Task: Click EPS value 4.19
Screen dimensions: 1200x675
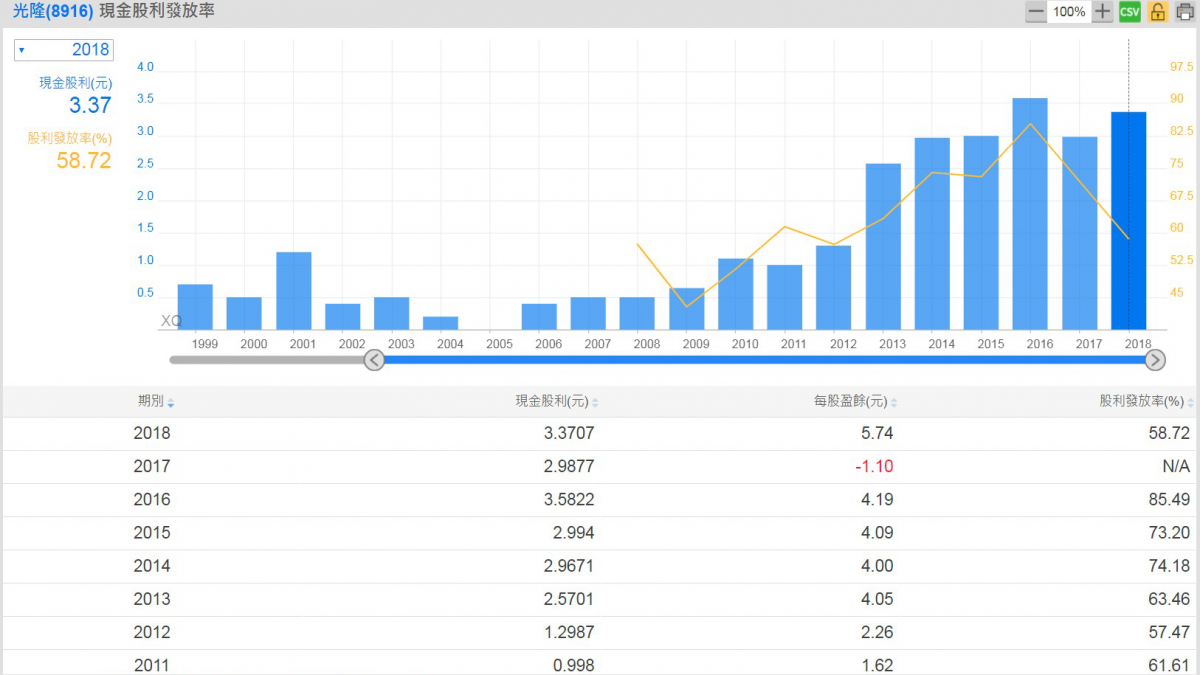Action: coord(877,499)
